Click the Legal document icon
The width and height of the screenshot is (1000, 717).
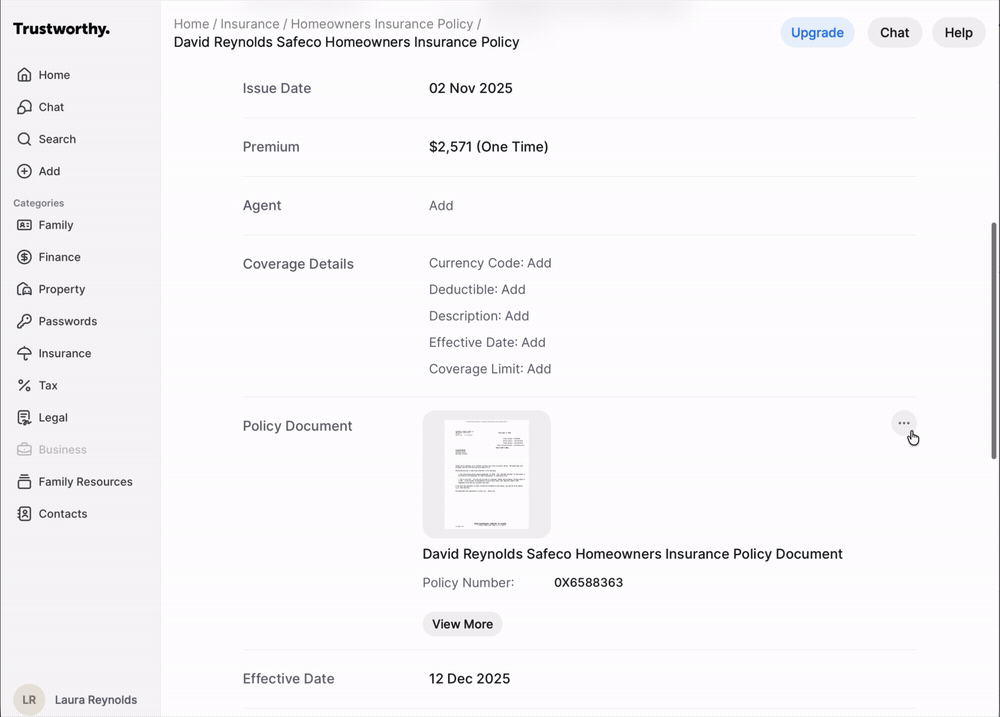(x=24, y=417)
